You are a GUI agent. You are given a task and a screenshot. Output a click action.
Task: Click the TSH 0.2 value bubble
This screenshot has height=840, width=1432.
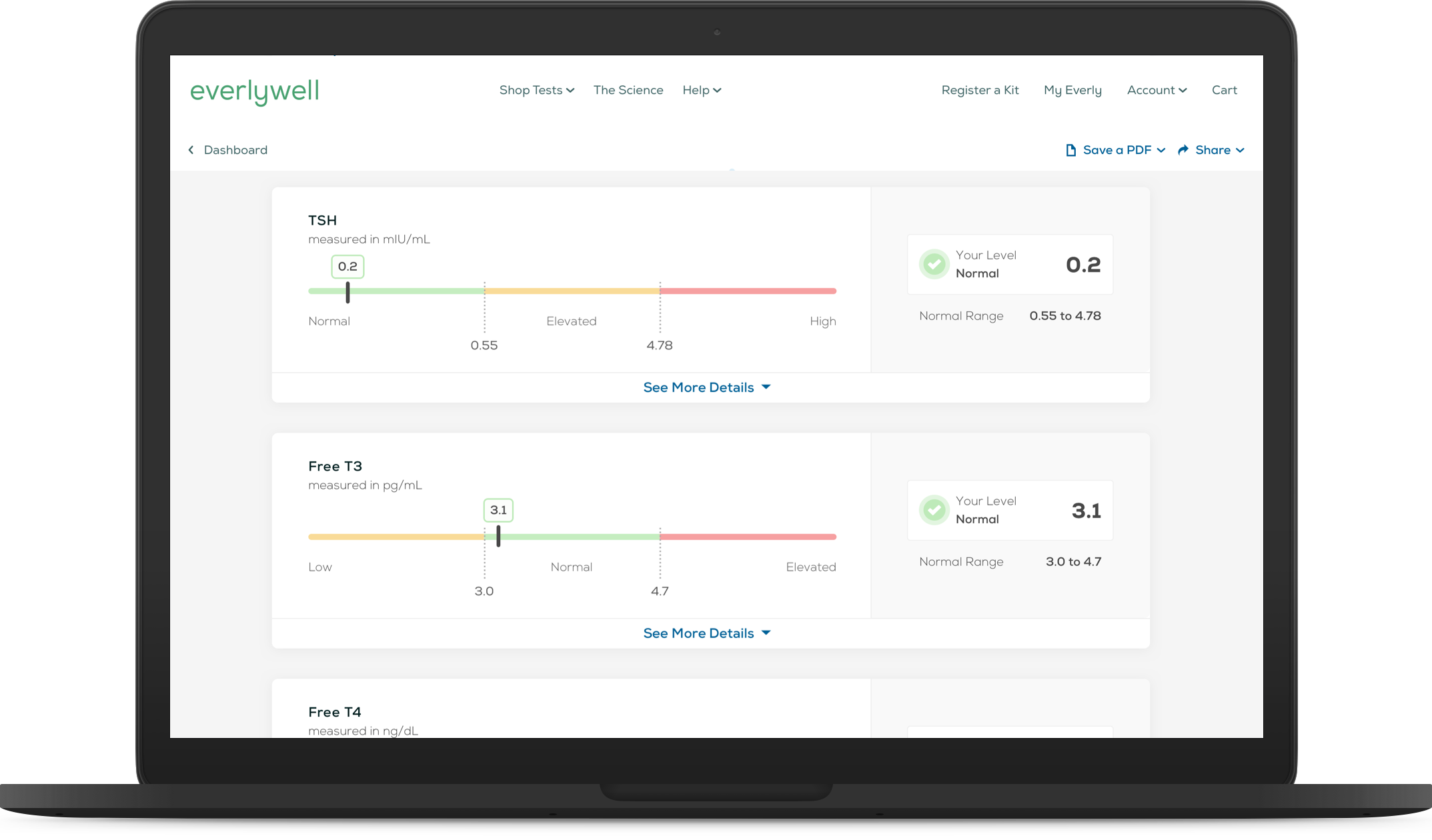347,267
